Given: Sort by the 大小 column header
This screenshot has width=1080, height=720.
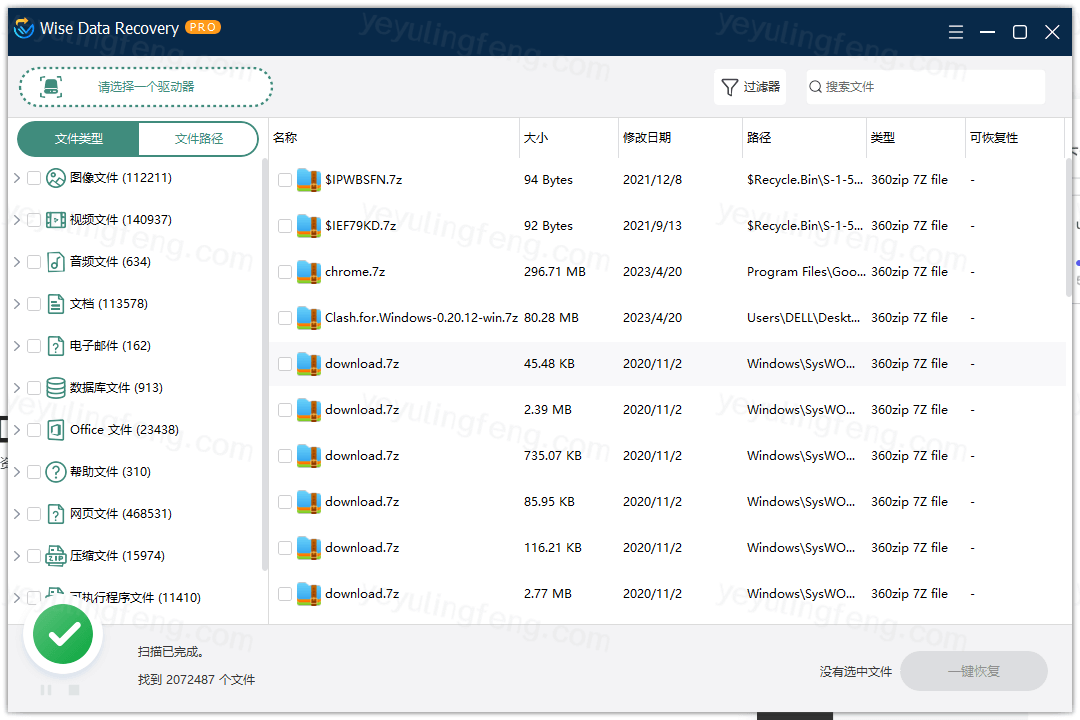Looking at the screenshot, I should point(569,138).
